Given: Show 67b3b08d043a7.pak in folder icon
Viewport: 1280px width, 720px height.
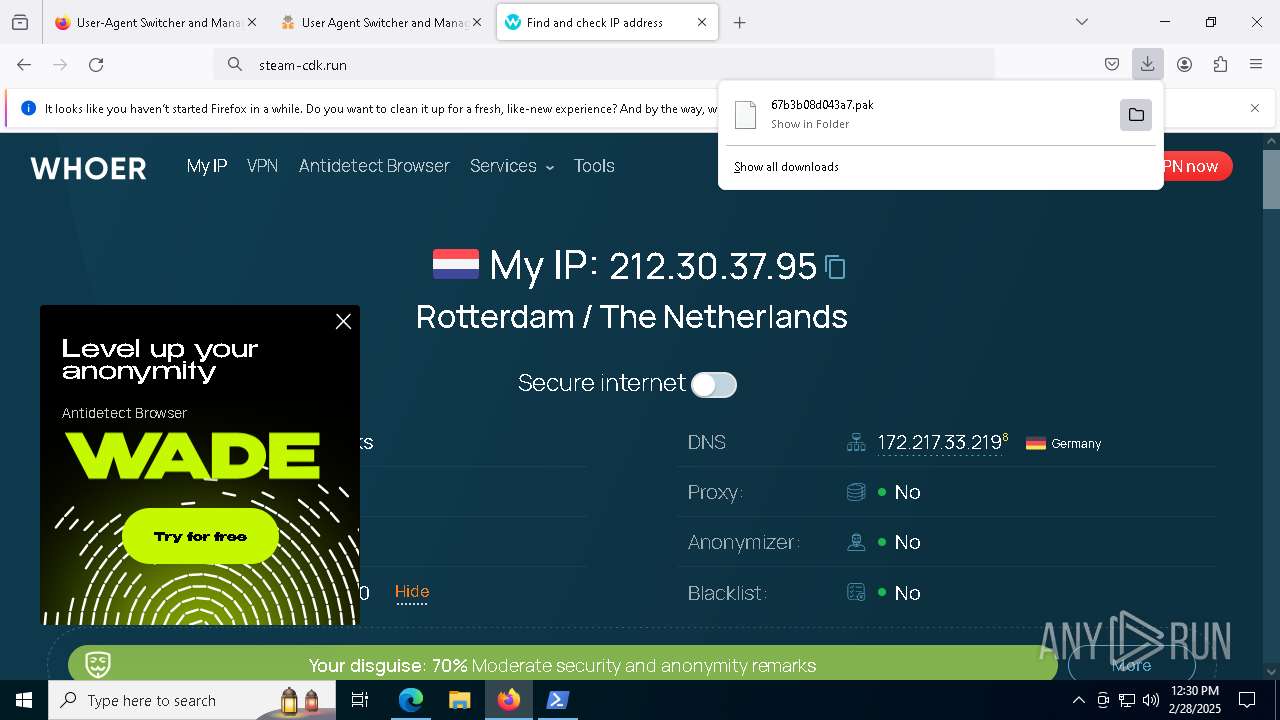Looking at the screenshot, I should [x=1136, y=115].
